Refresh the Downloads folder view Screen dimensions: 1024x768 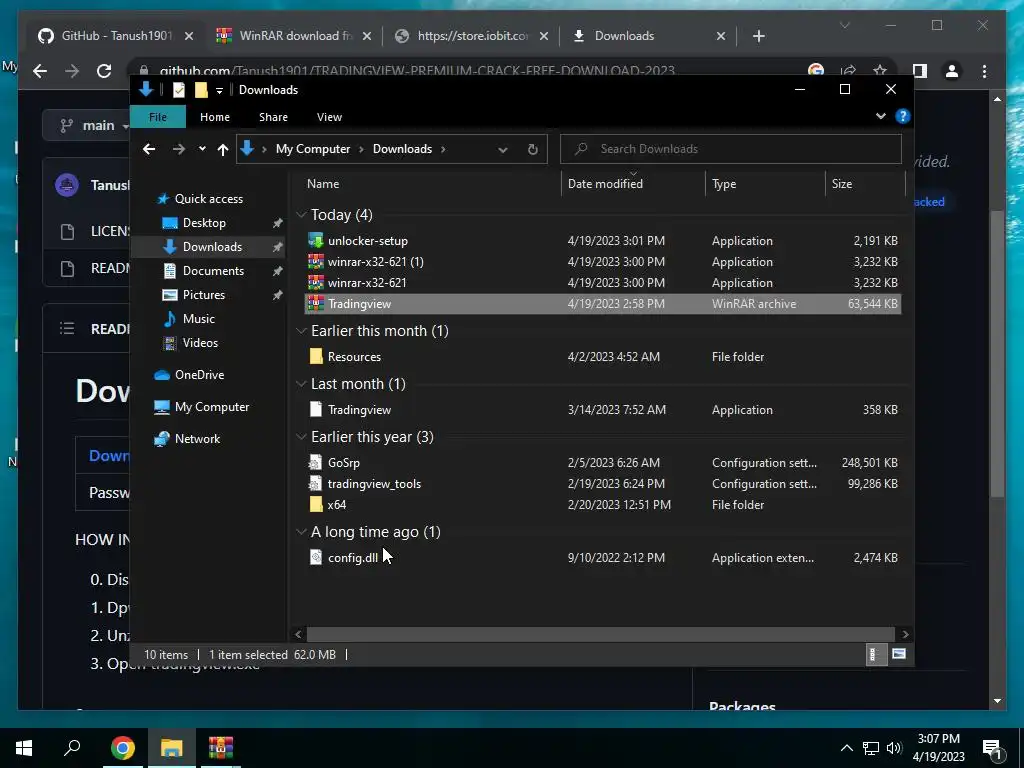point(532,150)
